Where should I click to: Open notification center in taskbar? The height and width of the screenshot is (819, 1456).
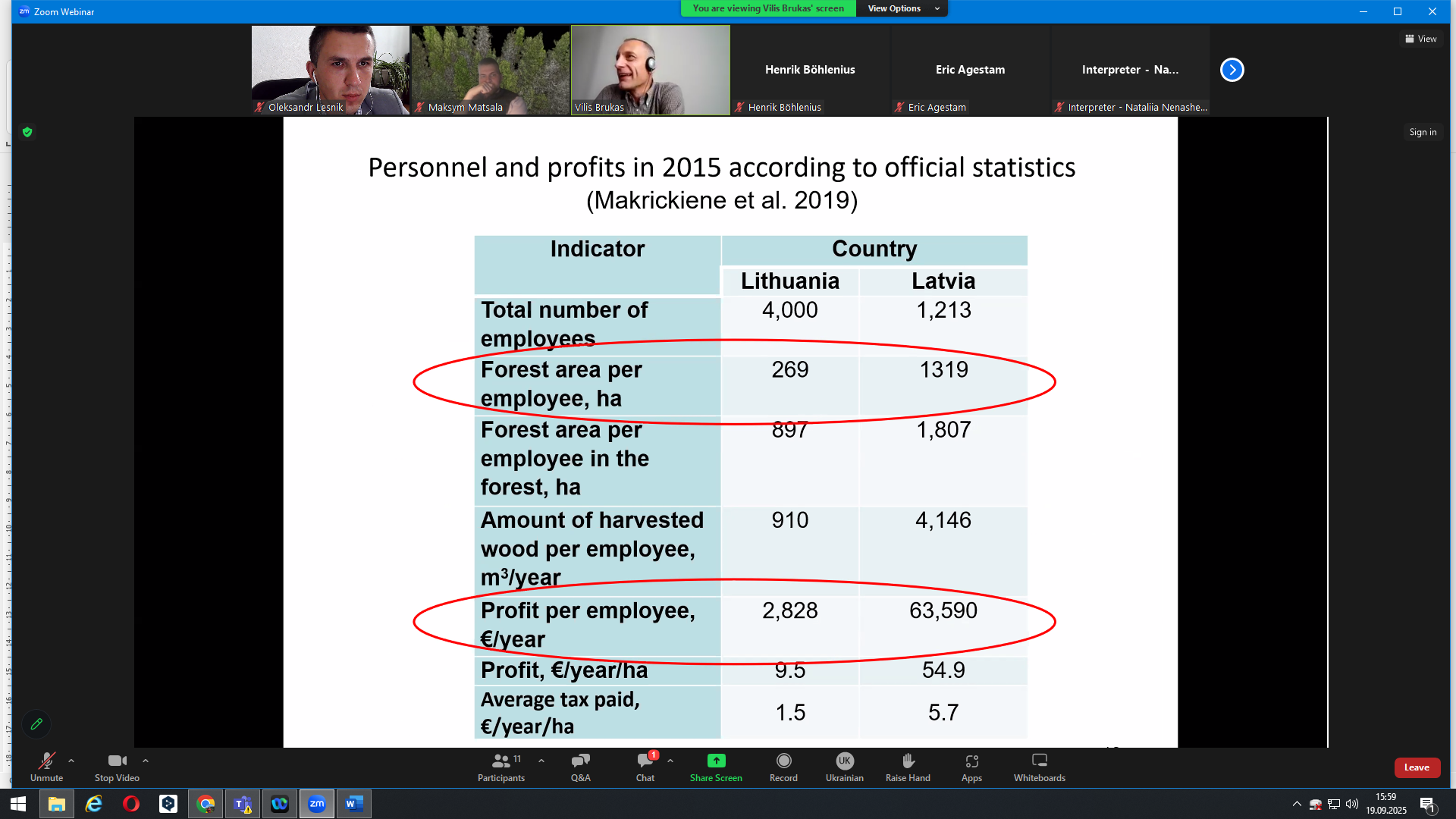[x=1427, y=804]
